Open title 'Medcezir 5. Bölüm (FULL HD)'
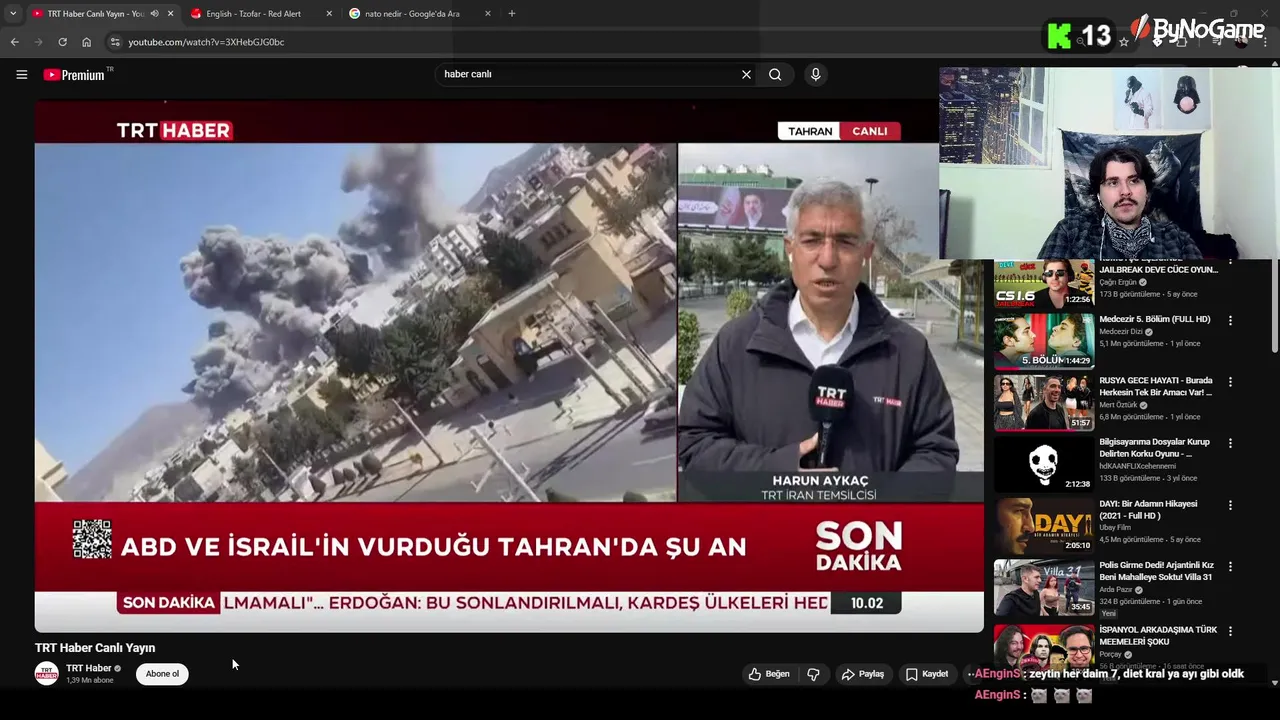 (x=1155, y=319)
